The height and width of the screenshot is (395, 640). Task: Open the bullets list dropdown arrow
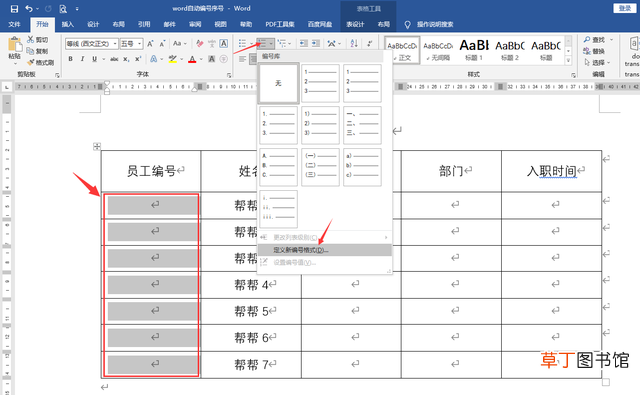pyautogui.click(x=251, y=44)
